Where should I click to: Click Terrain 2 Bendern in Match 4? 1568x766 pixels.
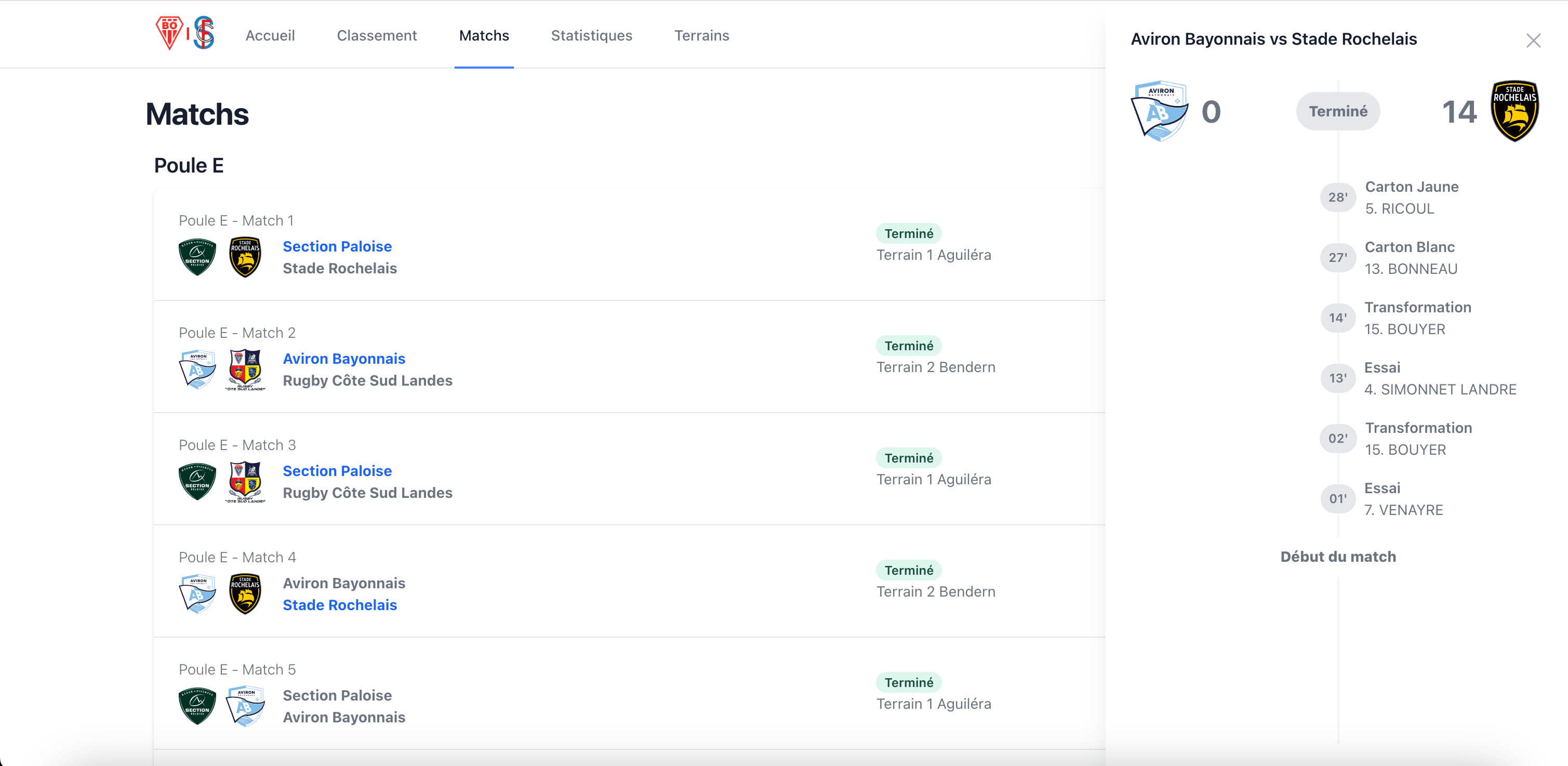click(936, 591)
